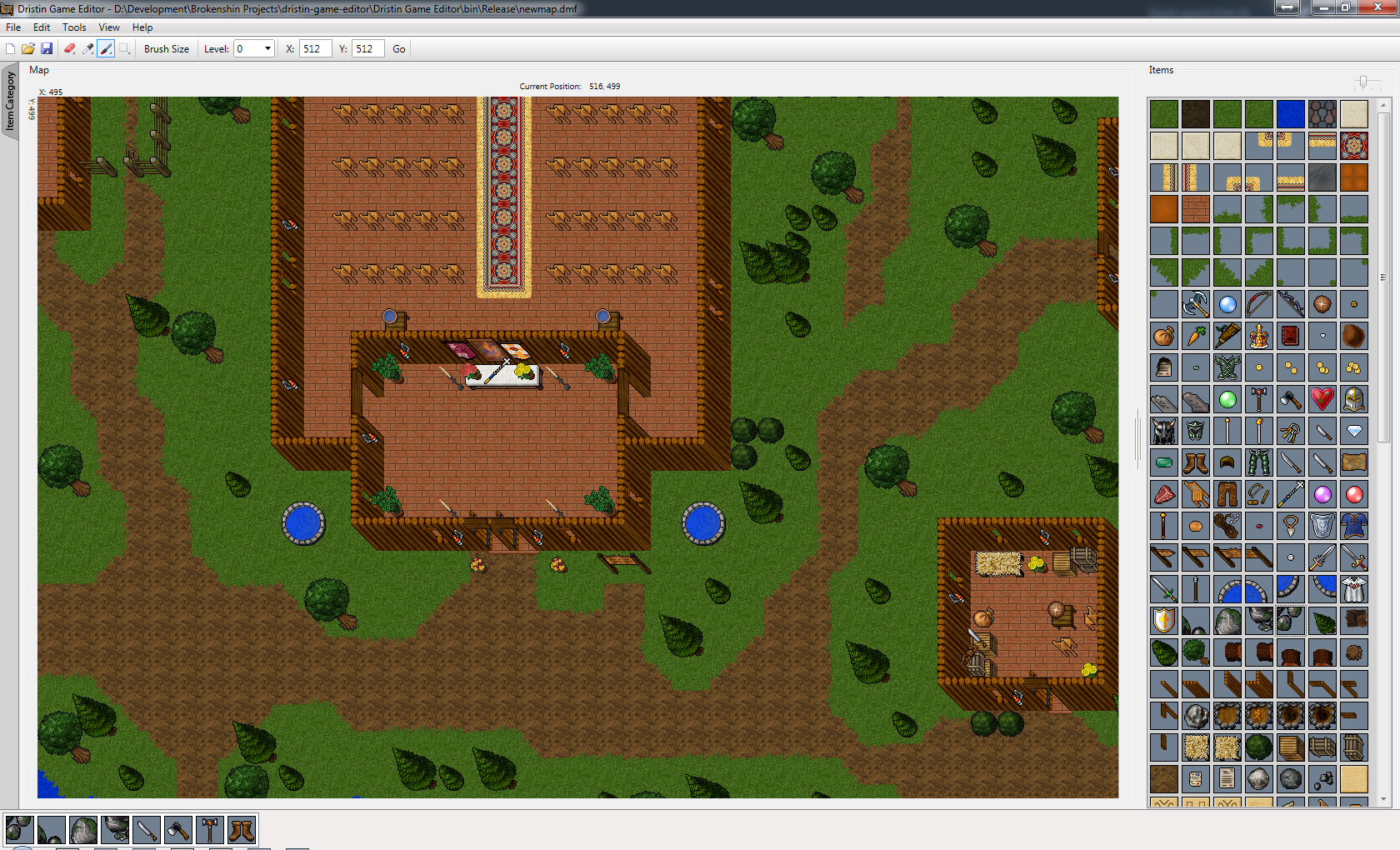The height and width of the screenshot is (850, 1400).
Task: Click the Save map icon
Action: pyautogui.click(x=47, y=49)
